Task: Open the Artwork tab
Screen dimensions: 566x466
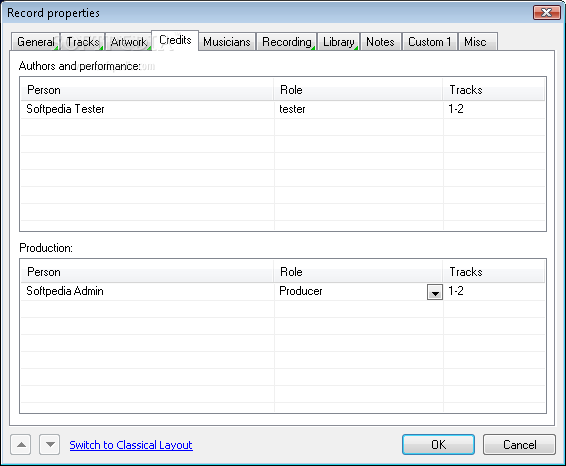Action: pos(128,42)
